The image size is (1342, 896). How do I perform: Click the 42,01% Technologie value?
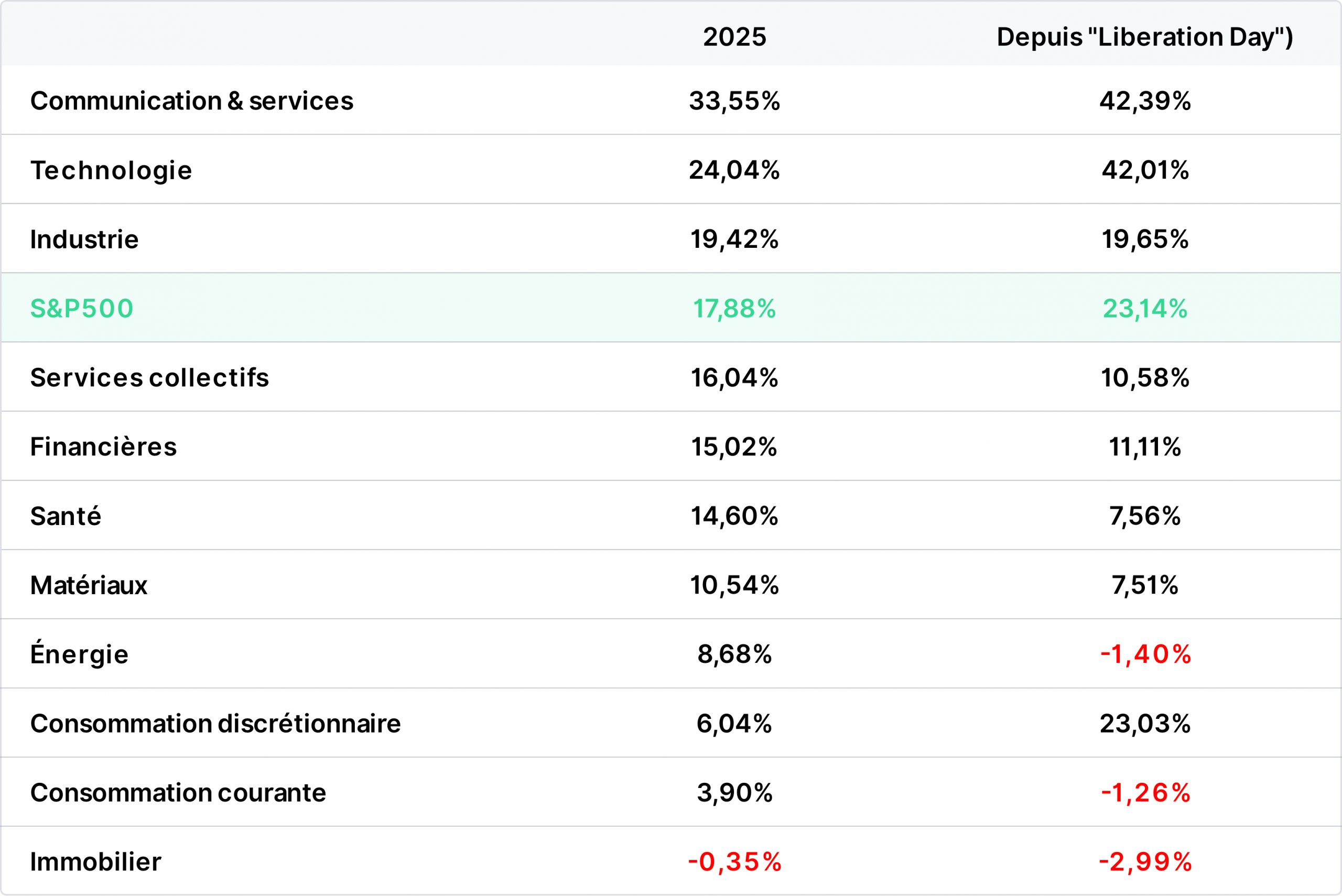tap(1145, 170)
